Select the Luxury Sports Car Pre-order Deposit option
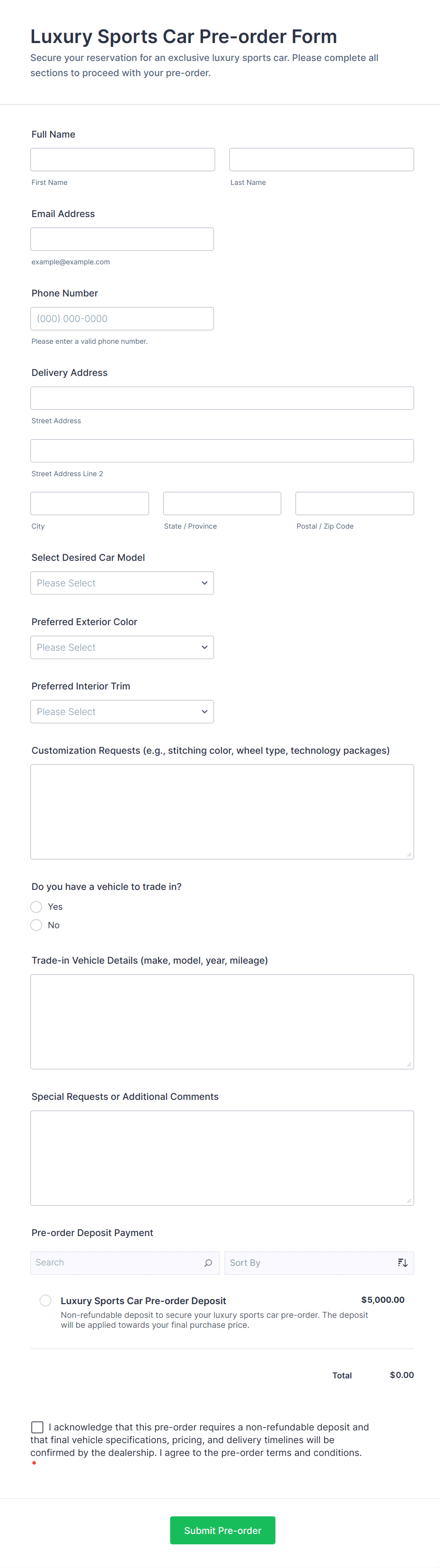The width and height of the screenshot is (440, 1568). [x=46, y=1300]
